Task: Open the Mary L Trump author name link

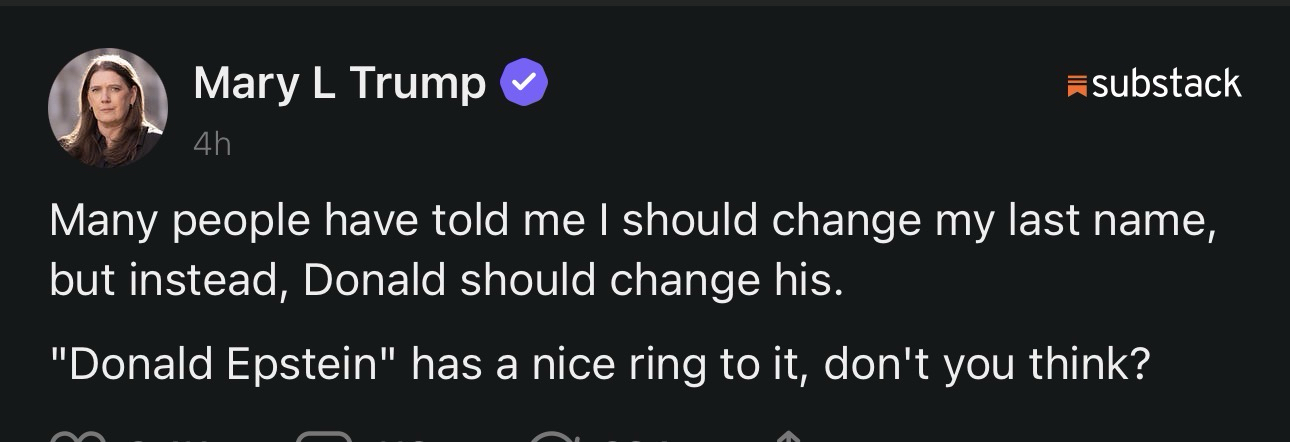Action: coord(340,83)
